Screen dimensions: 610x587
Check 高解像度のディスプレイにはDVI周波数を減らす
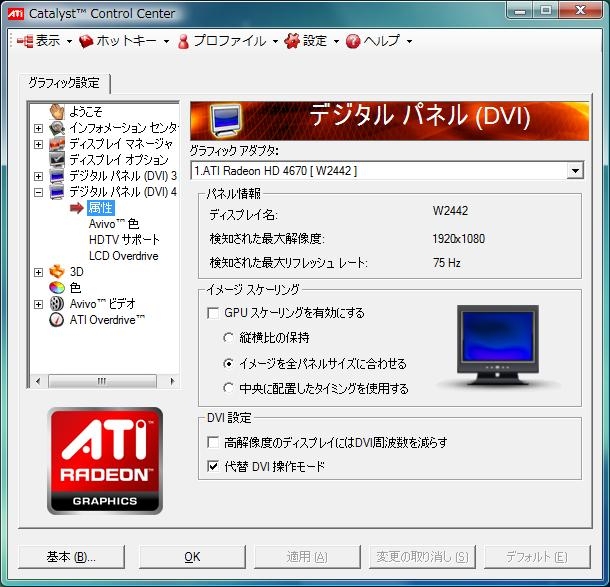(213, 442)
